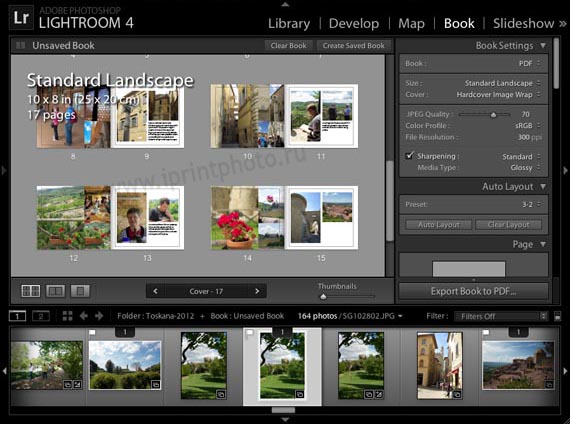Switch to multi-page grid view
The image size is (570, 424).
coord(31,291)
